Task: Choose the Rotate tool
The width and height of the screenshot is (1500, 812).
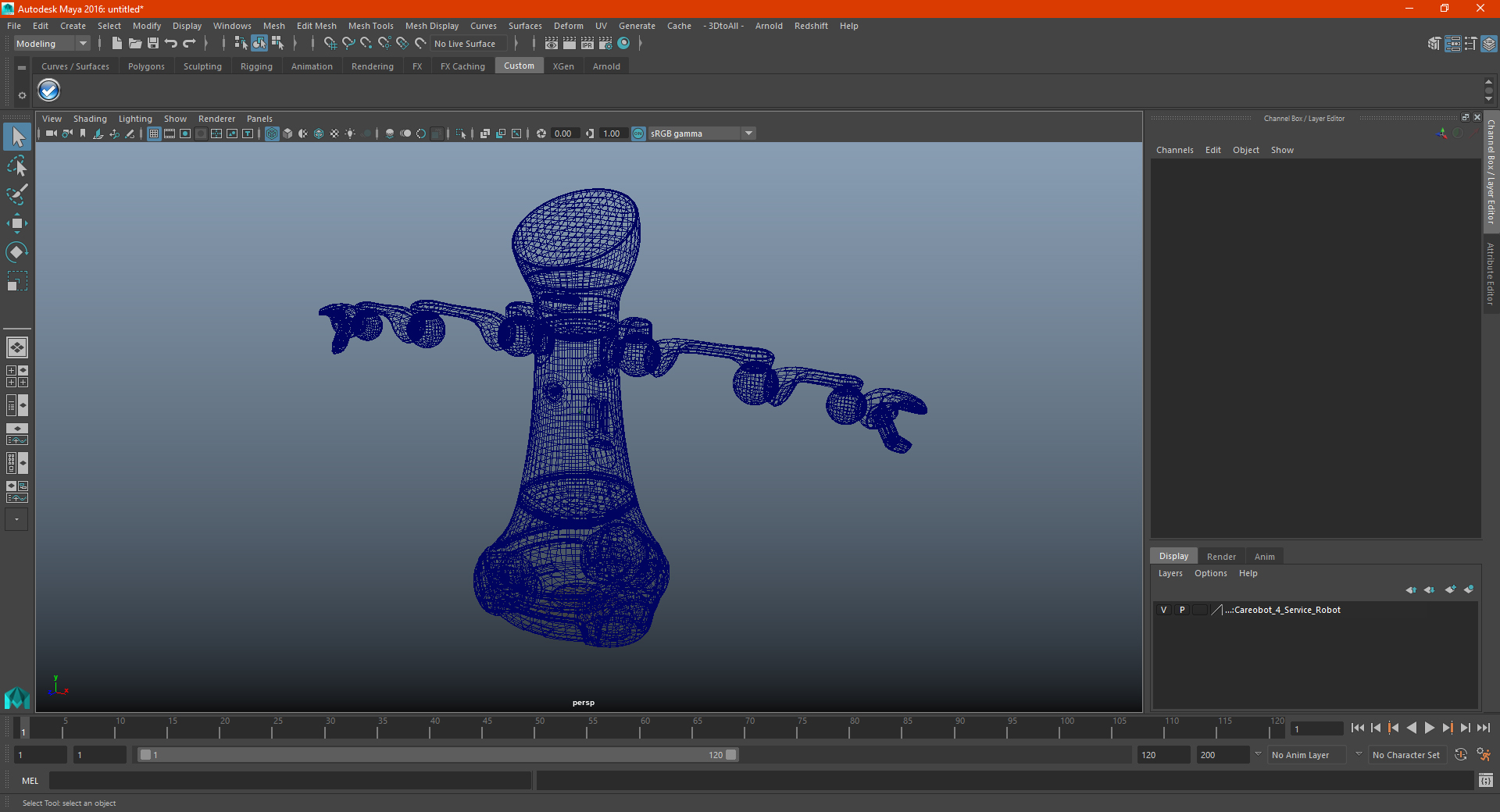Action: tap(17, 251)
